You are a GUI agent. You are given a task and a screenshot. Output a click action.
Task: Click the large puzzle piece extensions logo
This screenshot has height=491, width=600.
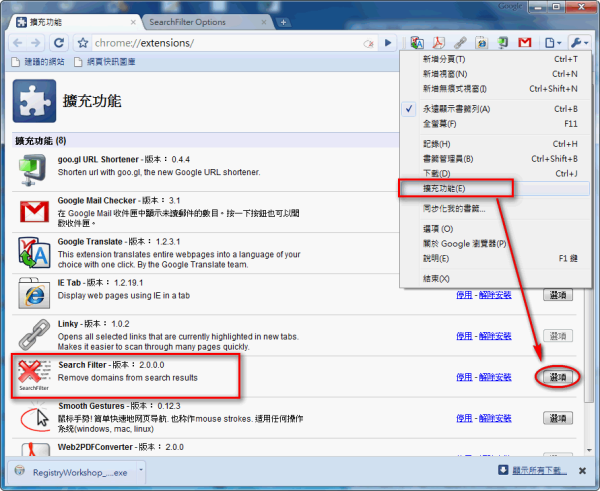click(x=34, y=101)
